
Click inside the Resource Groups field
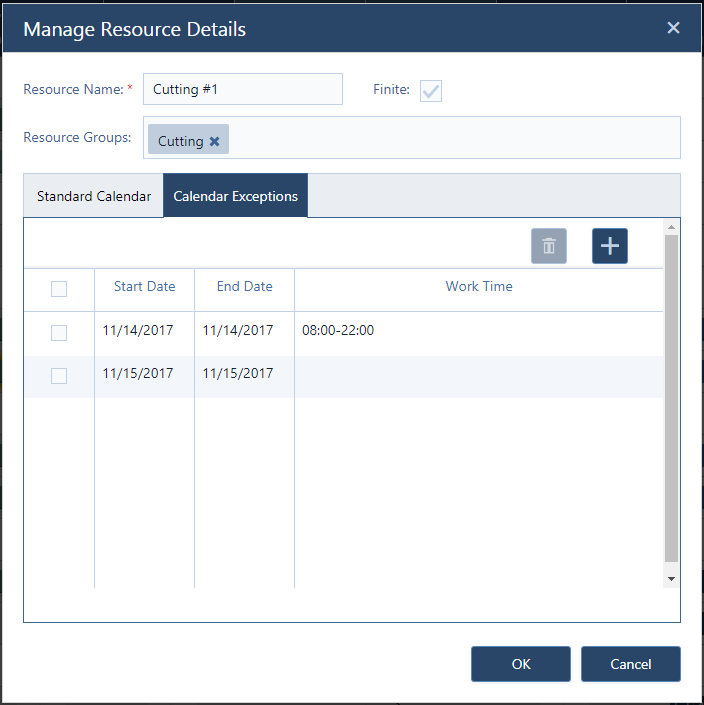coord(450,138)
